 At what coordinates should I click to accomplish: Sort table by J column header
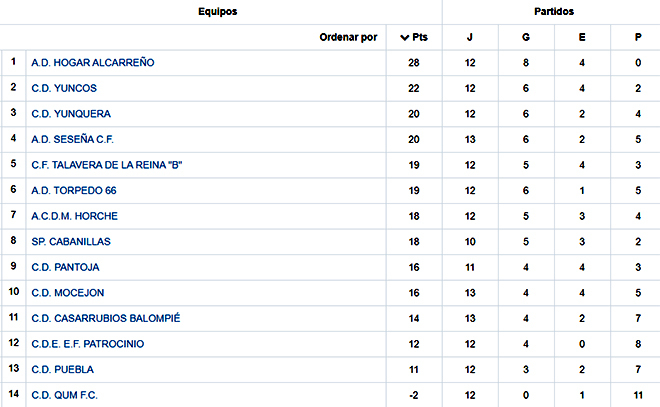click(470, 37)
